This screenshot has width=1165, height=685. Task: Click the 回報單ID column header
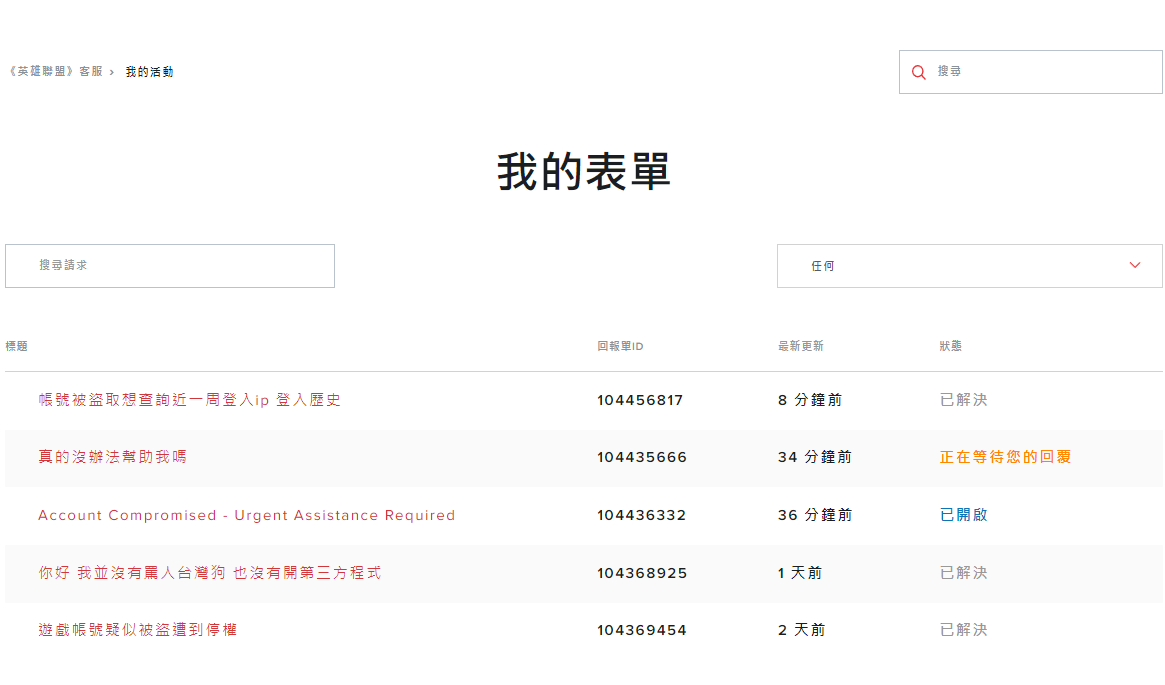(620, 346)
